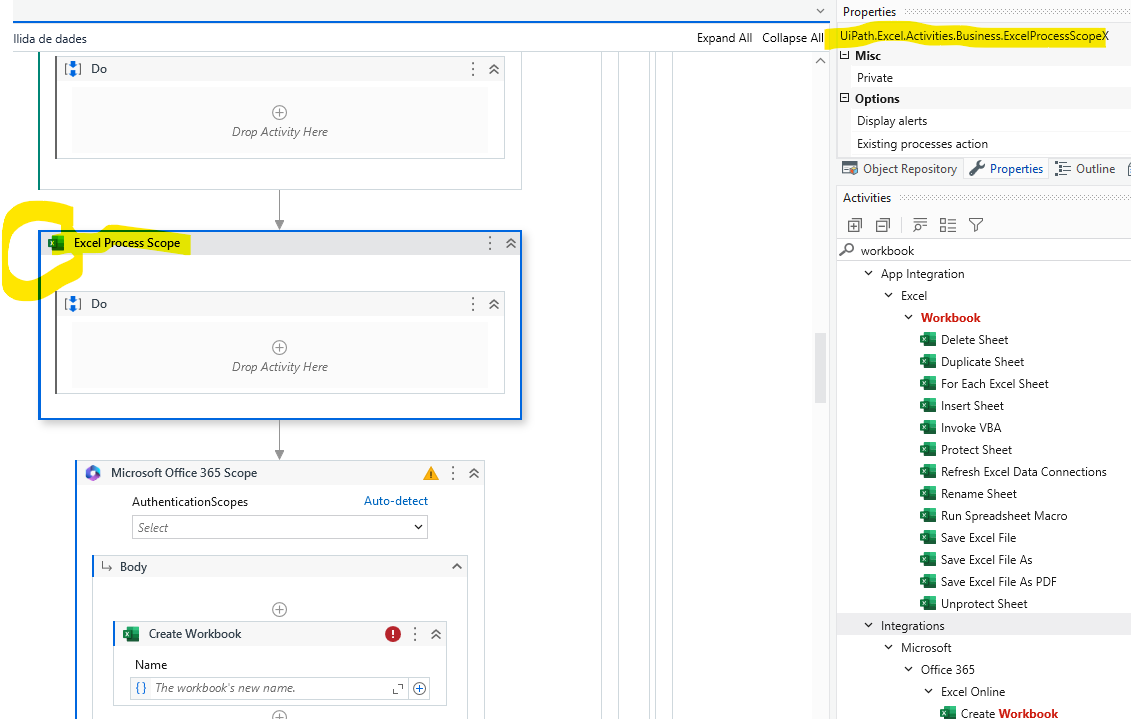Add activity in the top Do drop area
The image size is (1131, 719).
tap(279, 113)
